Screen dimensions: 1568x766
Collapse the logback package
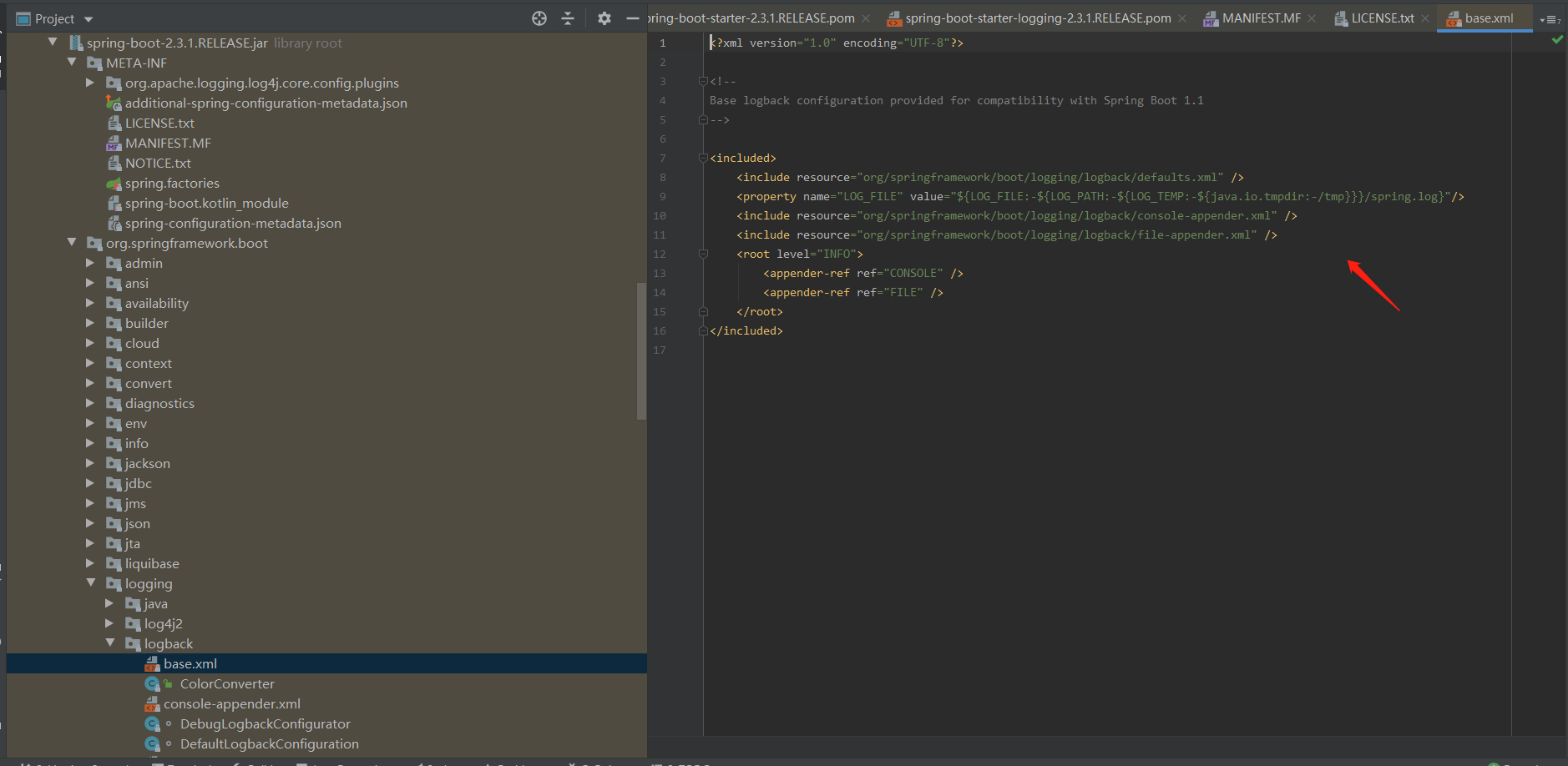point(110,643)
